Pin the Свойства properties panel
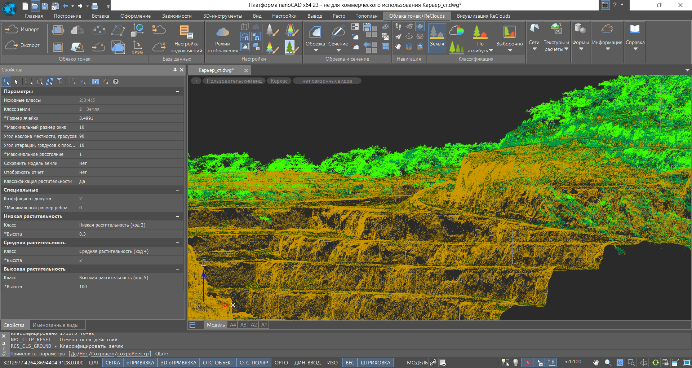 tap(175, 70)
